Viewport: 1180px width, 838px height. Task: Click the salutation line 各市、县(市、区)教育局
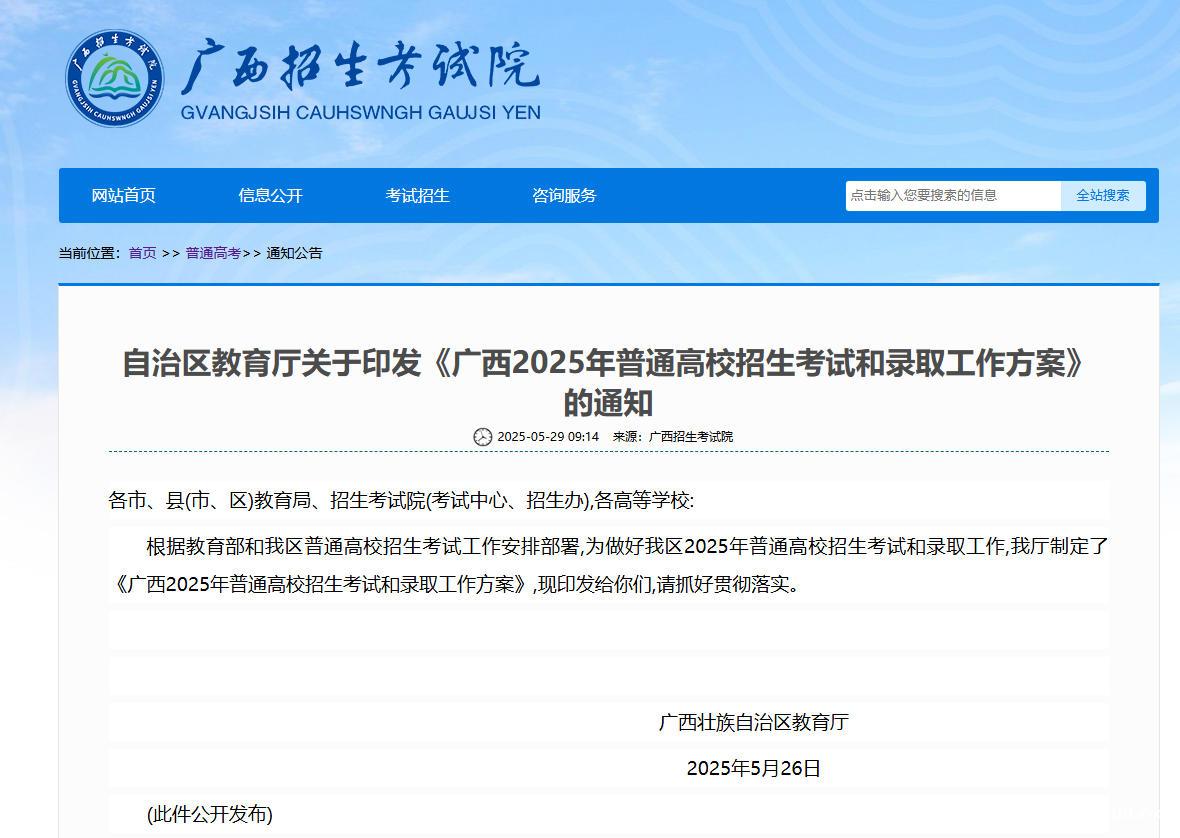point(401,501)
